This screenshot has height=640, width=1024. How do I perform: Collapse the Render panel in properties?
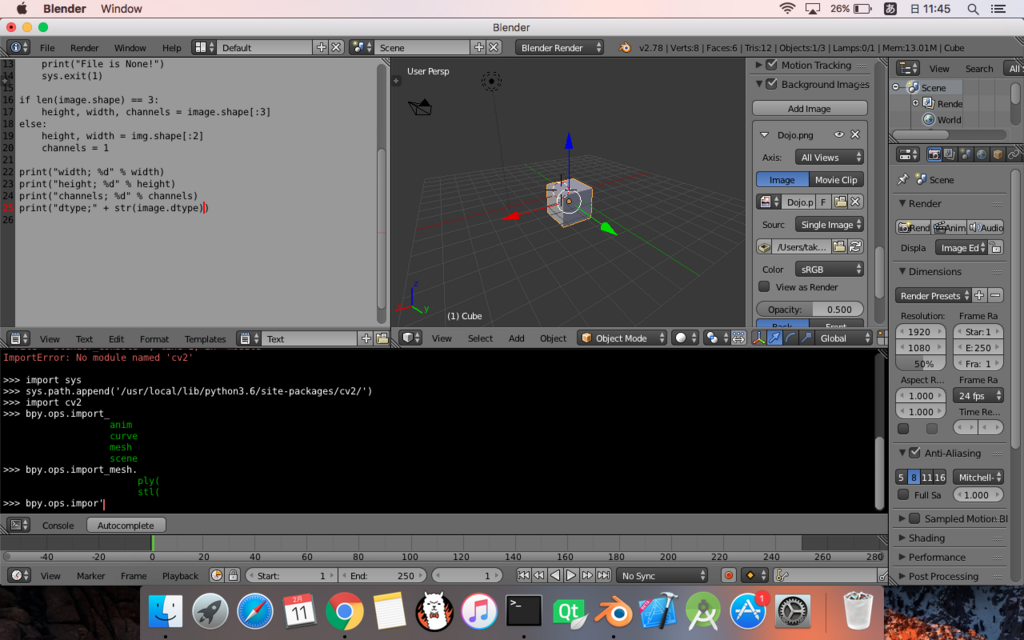tap(903, 203)
